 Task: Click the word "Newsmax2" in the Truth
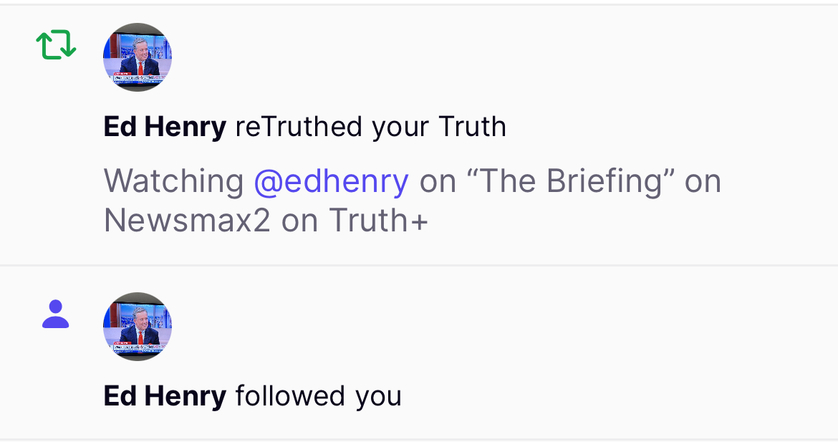pos(187,221)
